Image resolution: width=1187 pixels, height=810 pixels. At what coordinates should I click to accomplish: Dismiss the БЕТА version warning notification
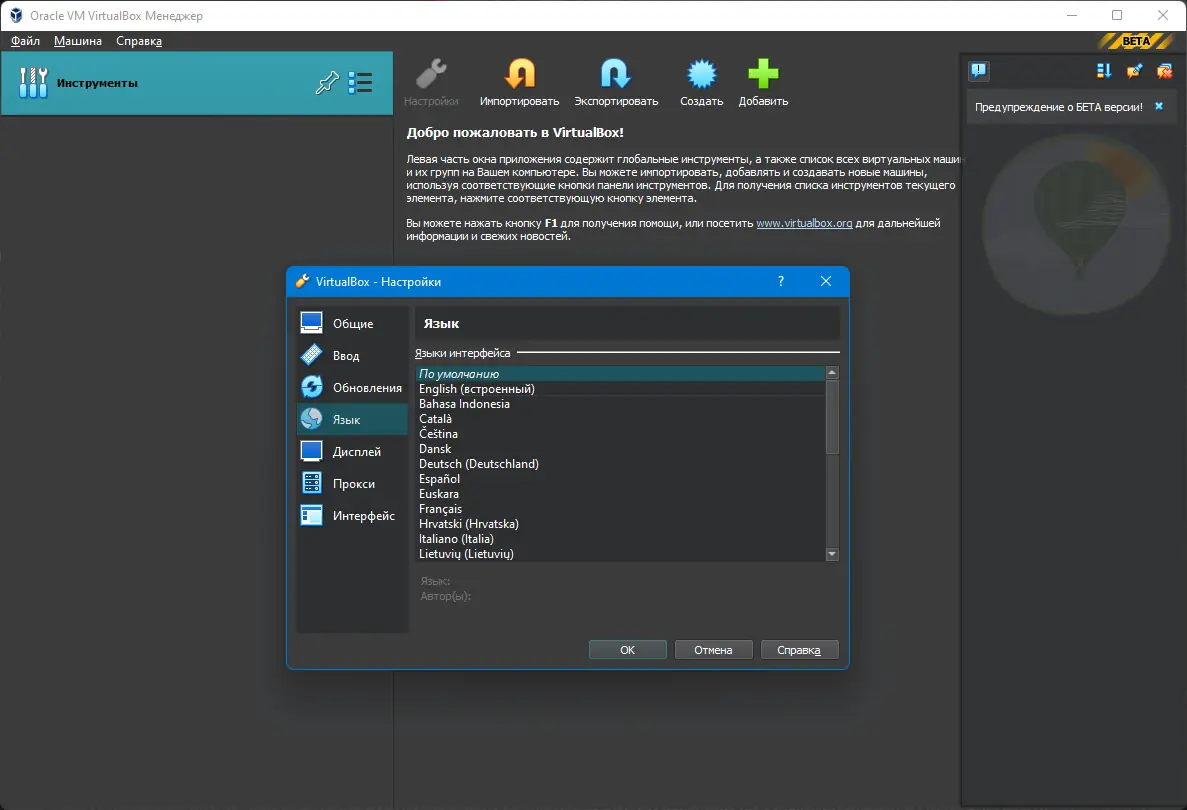[x=1158, y=107]
